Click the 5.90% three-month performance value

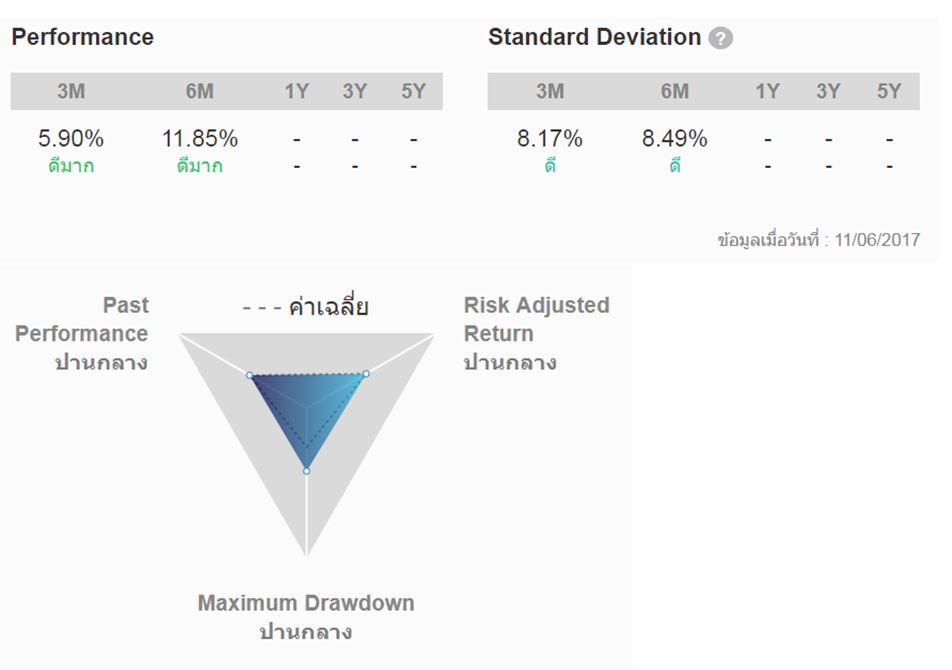tap(71, 139)
